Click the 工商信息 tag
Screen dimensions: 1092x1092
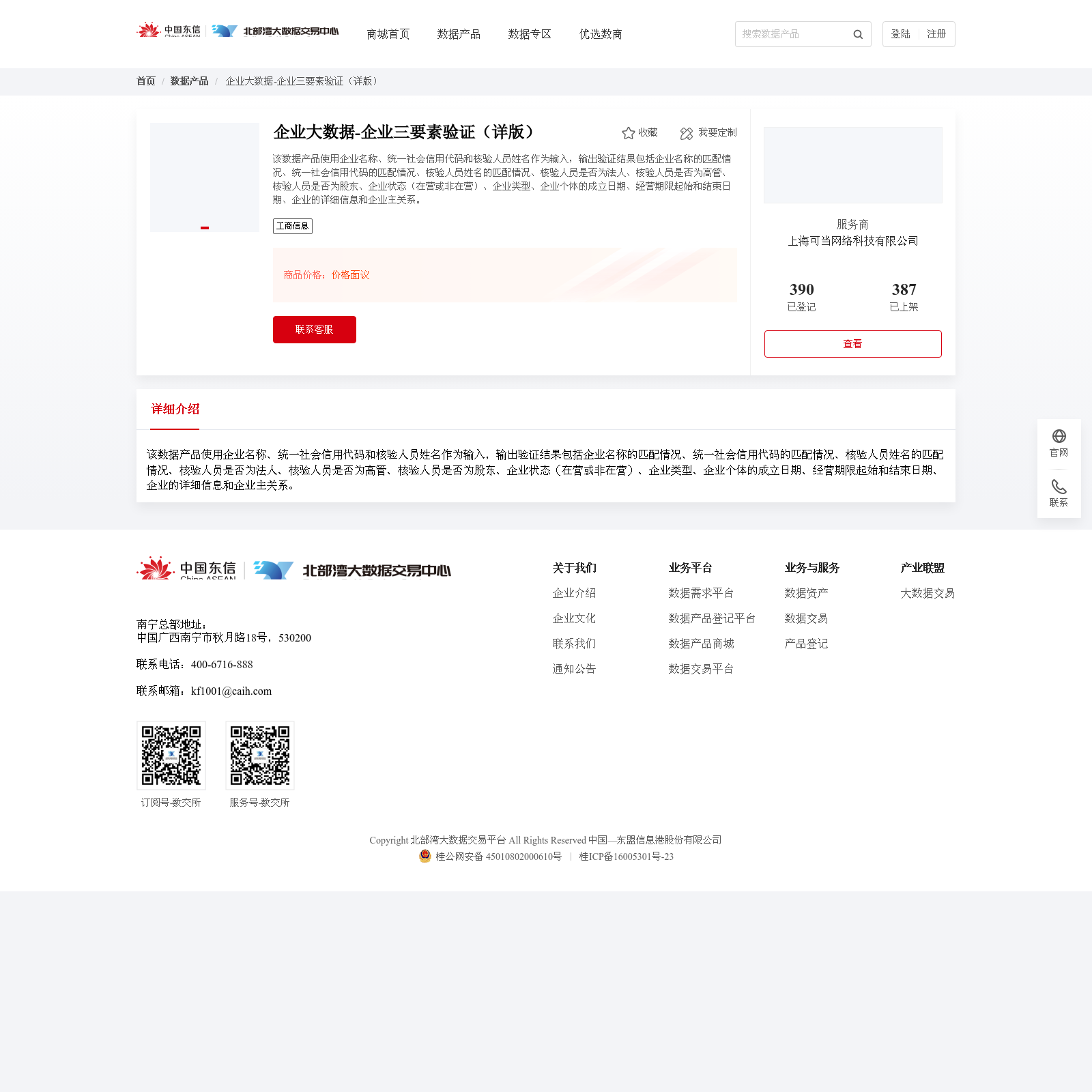tap(293, 226)
